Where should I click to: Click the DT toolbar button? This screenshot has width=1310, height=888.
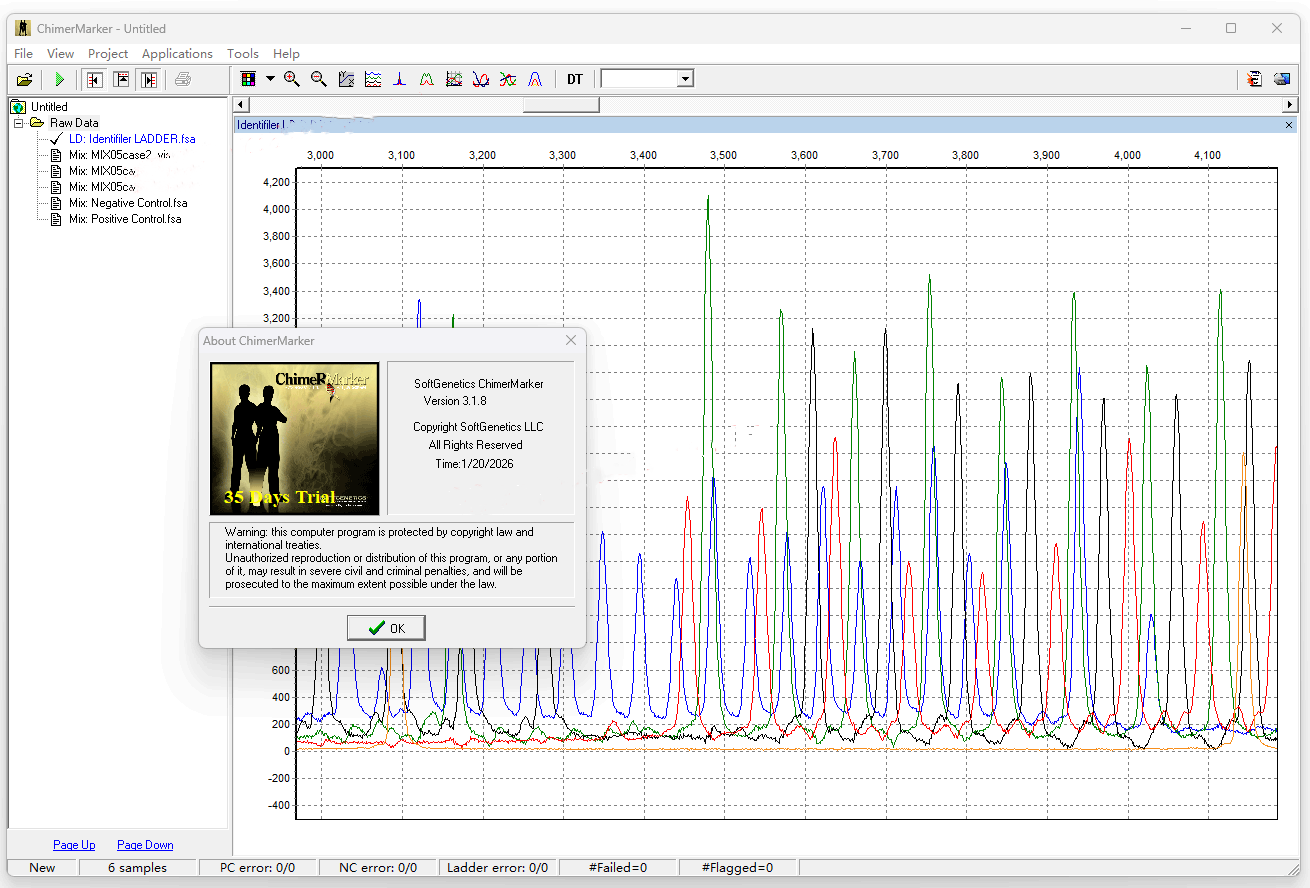pos(575,79)
